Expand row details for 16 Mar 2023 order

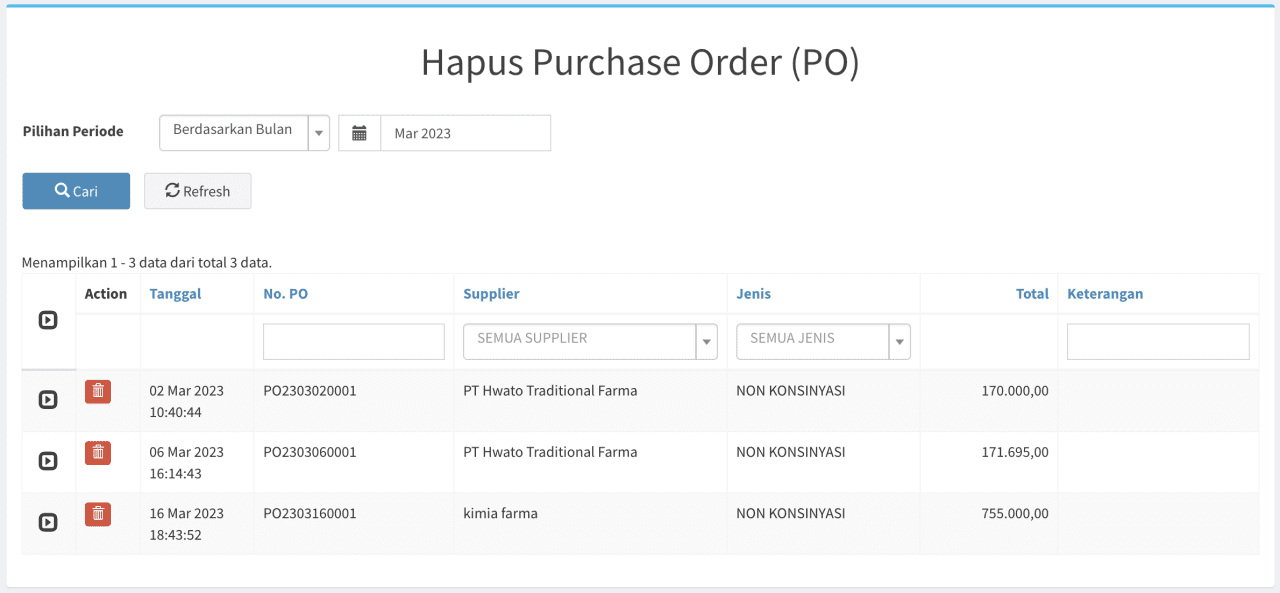(47, 522)
